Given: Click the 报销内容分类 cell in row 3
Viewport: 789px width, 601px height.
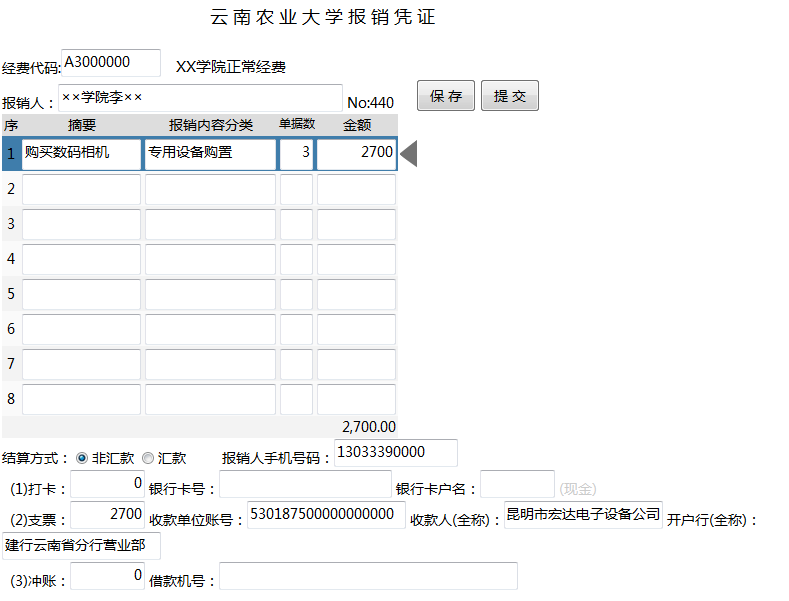Looking at the screenshot, I should 210,224.
